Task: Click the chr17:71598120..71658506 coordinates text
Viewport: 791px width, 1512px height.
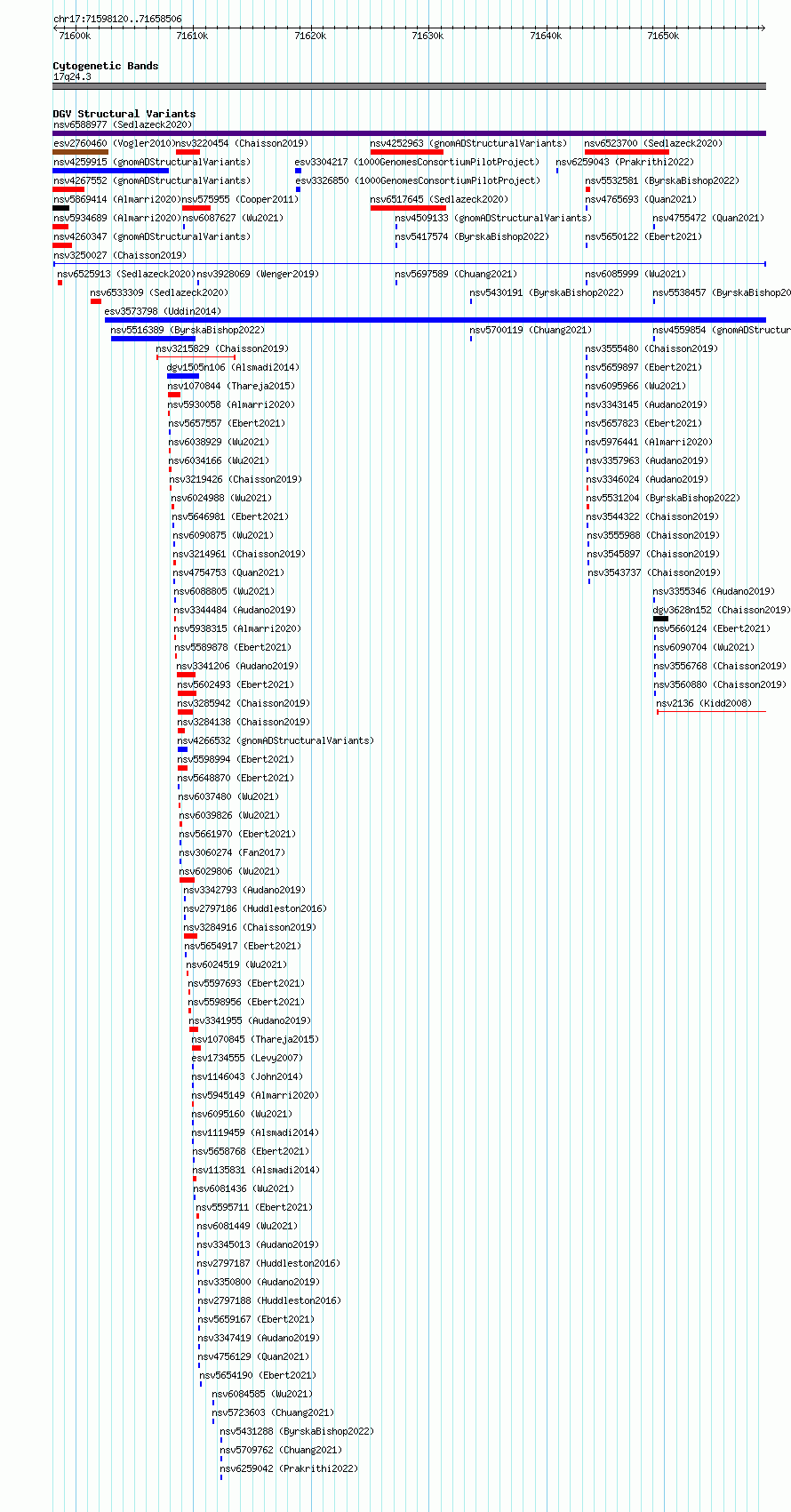Action: pyautogui.click(x=117, y=19)
